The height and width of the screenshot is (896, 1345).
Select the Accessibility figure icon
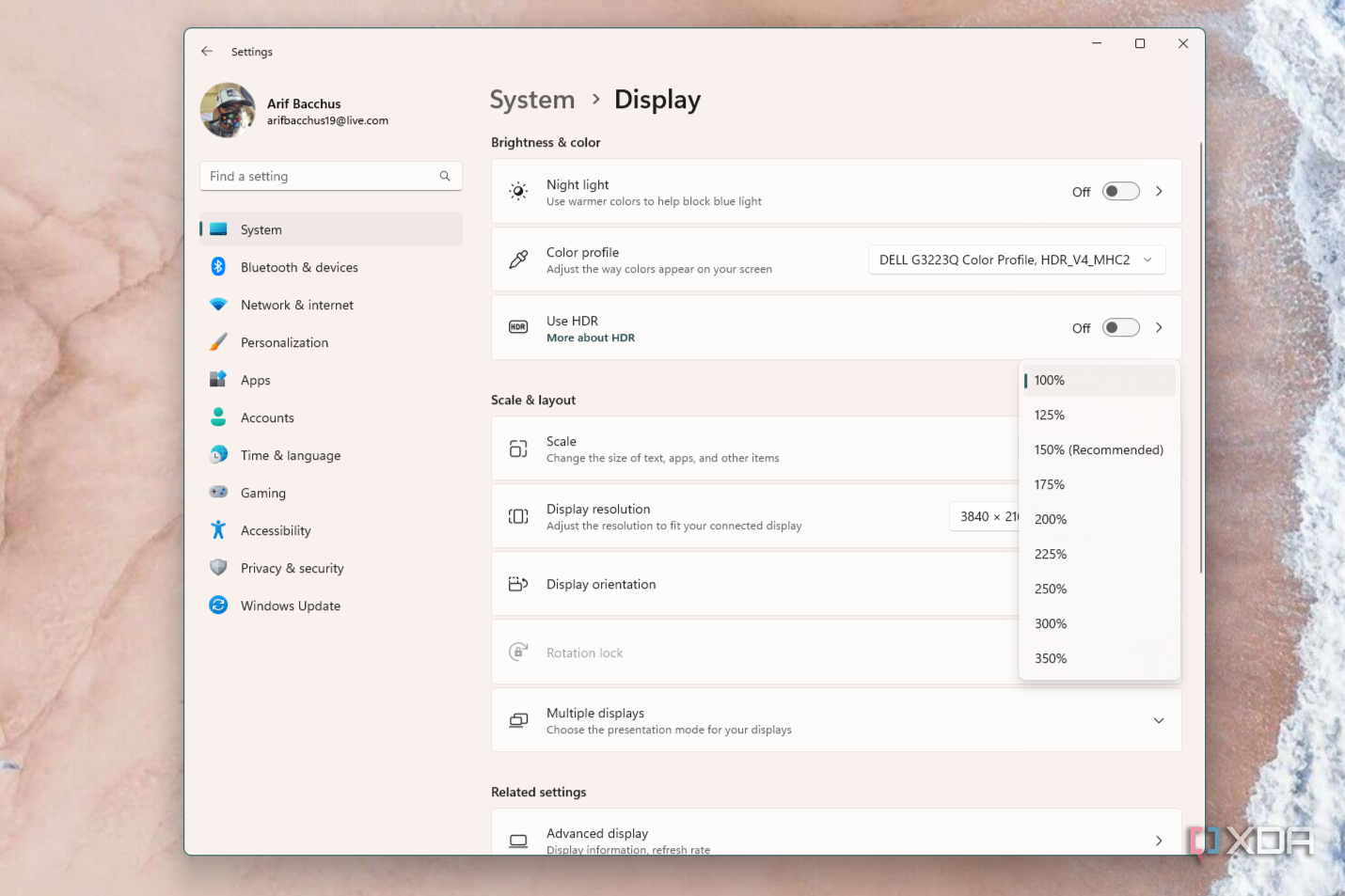[218, 530]
